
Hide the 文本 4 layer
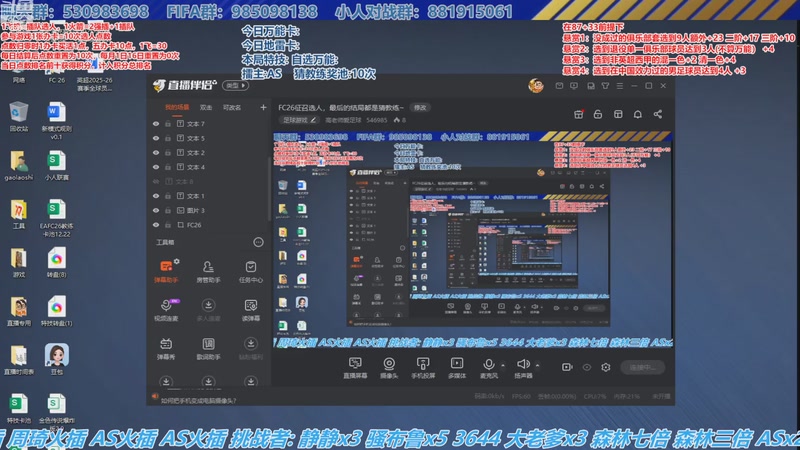pyautogui.click(x=156, y=167)
